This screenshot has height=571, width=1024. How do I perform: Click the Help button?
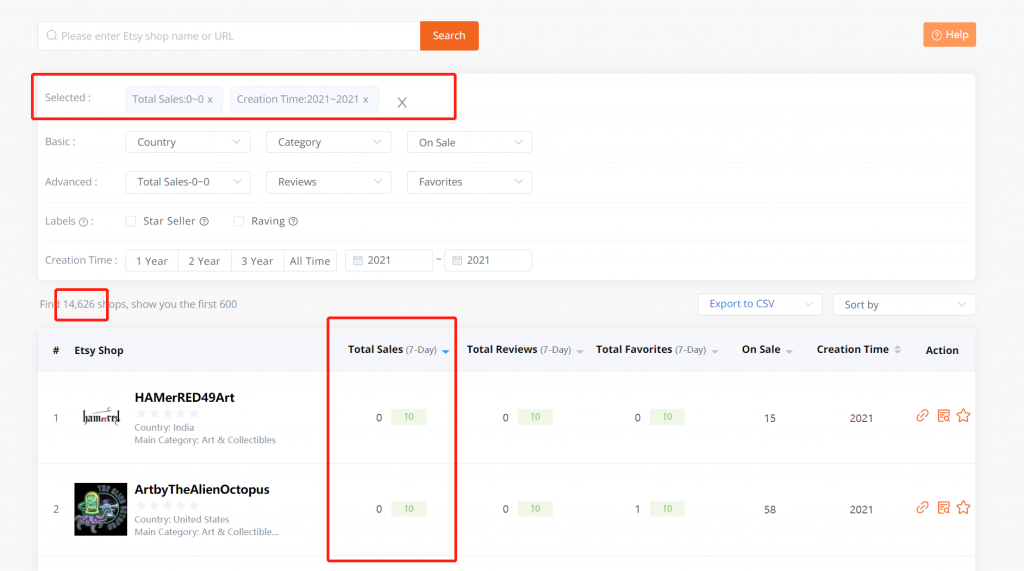pyautogui.click(x=949, y=35)
